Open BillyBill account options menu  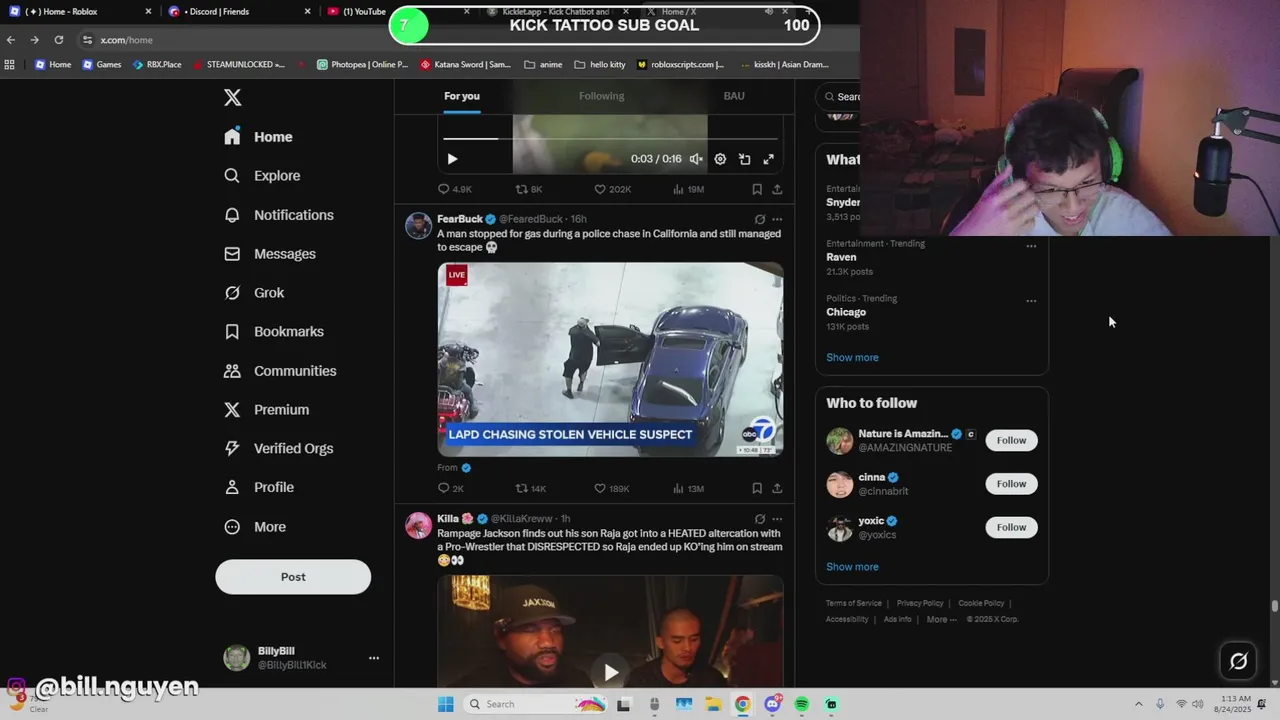pos(373,658)
